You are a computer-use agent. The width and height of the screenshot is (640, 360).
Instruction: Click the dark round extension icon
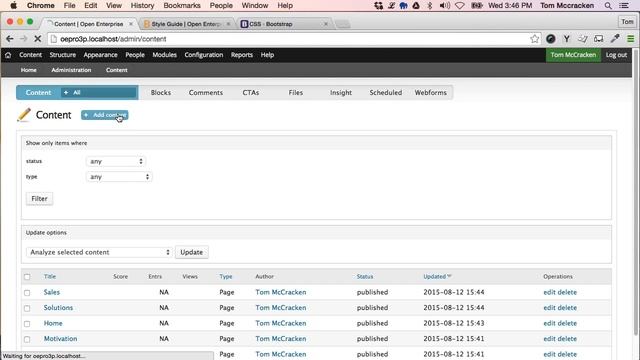[551, 39]
